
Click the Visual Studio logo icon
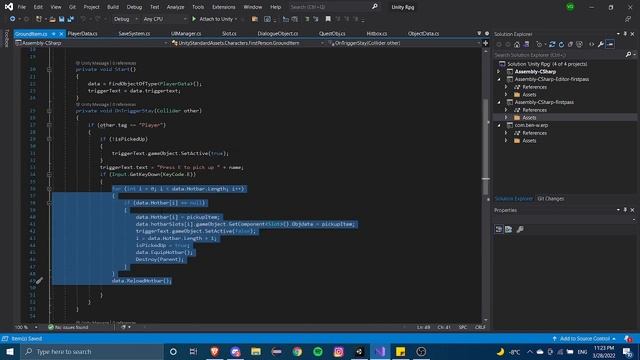pos(9,7)
